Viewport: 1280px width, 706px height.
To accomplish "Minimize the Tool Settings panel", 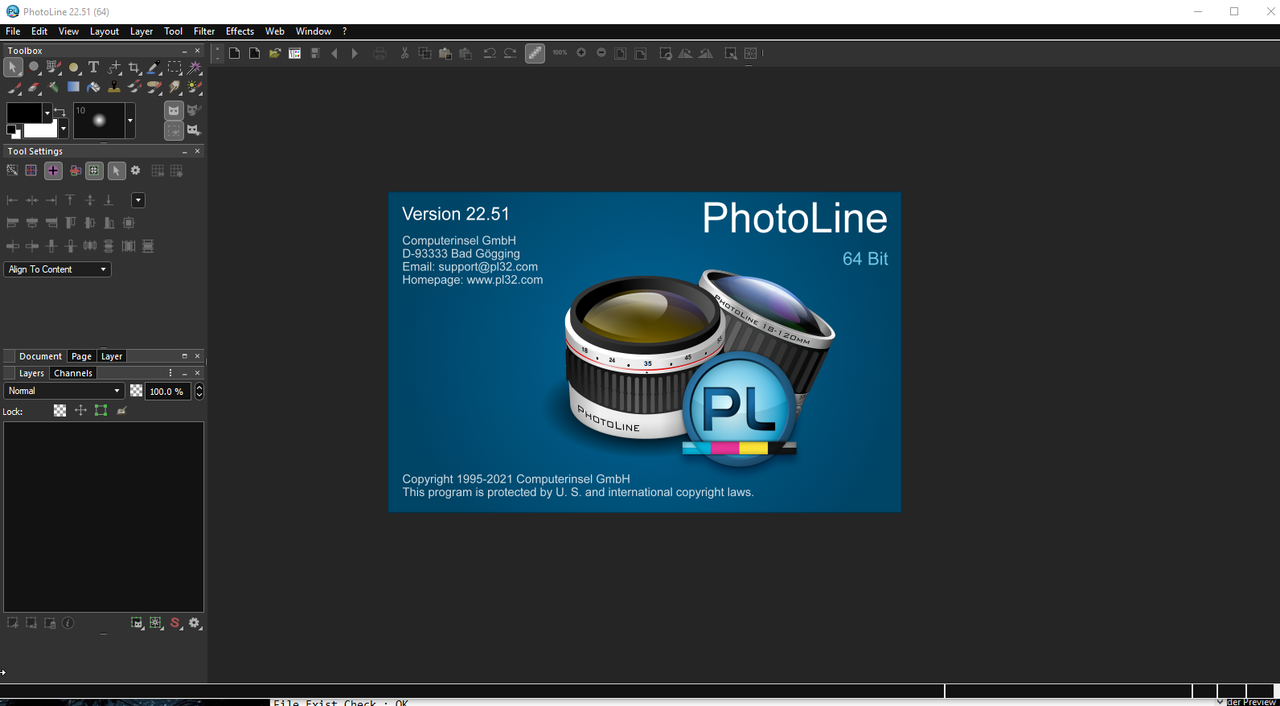I will point(184,152).
